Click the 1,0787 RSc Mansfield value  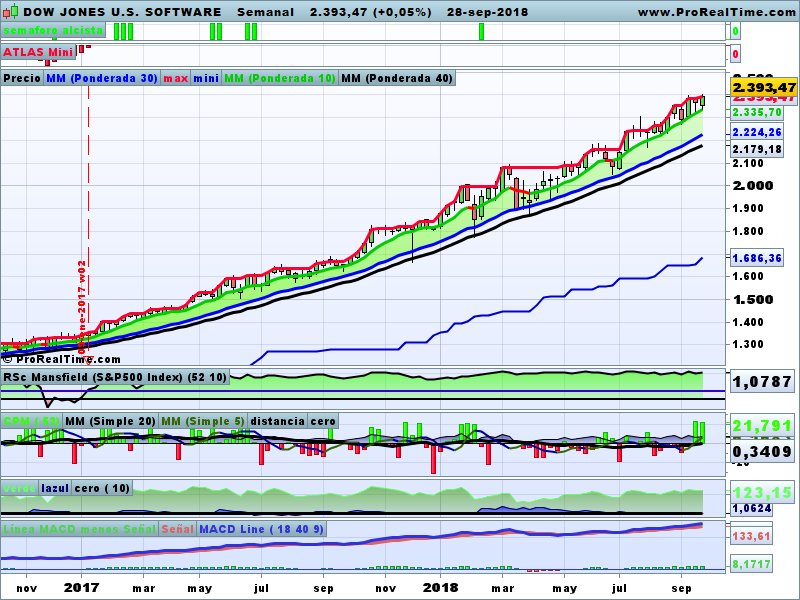[762, 381]
